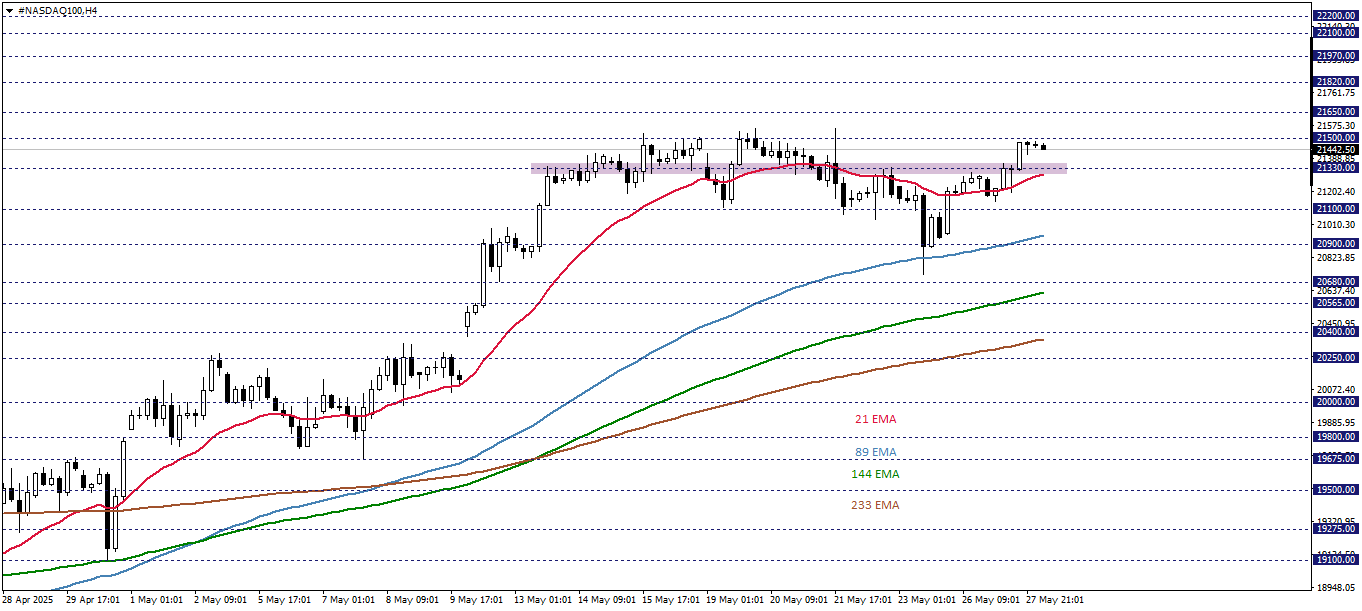The height and width of the screenshot is (611, 1362).
Task: Click the 26 May 09:01 time label
Action: 992,601
